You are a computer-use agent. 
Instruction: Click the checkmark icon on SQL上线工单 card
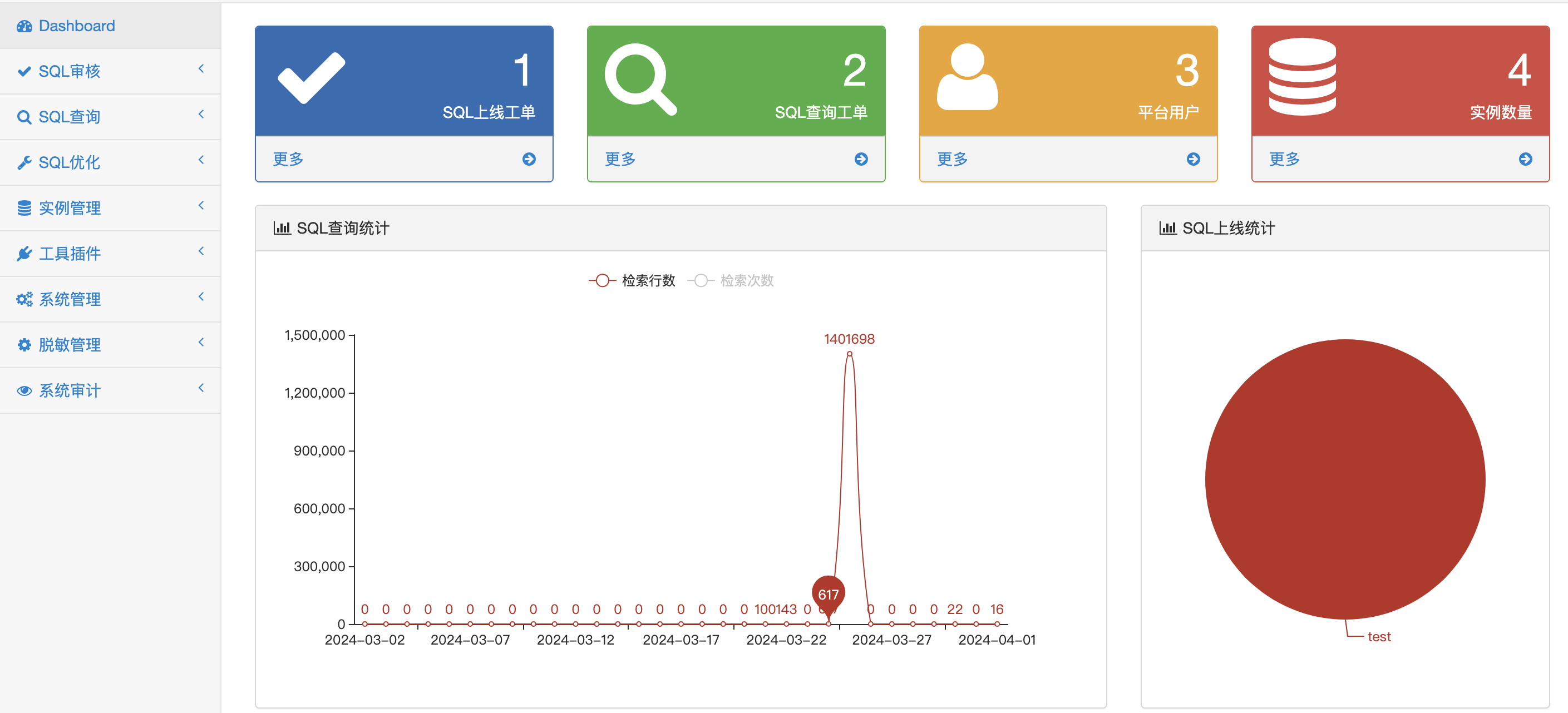(311, 78)
